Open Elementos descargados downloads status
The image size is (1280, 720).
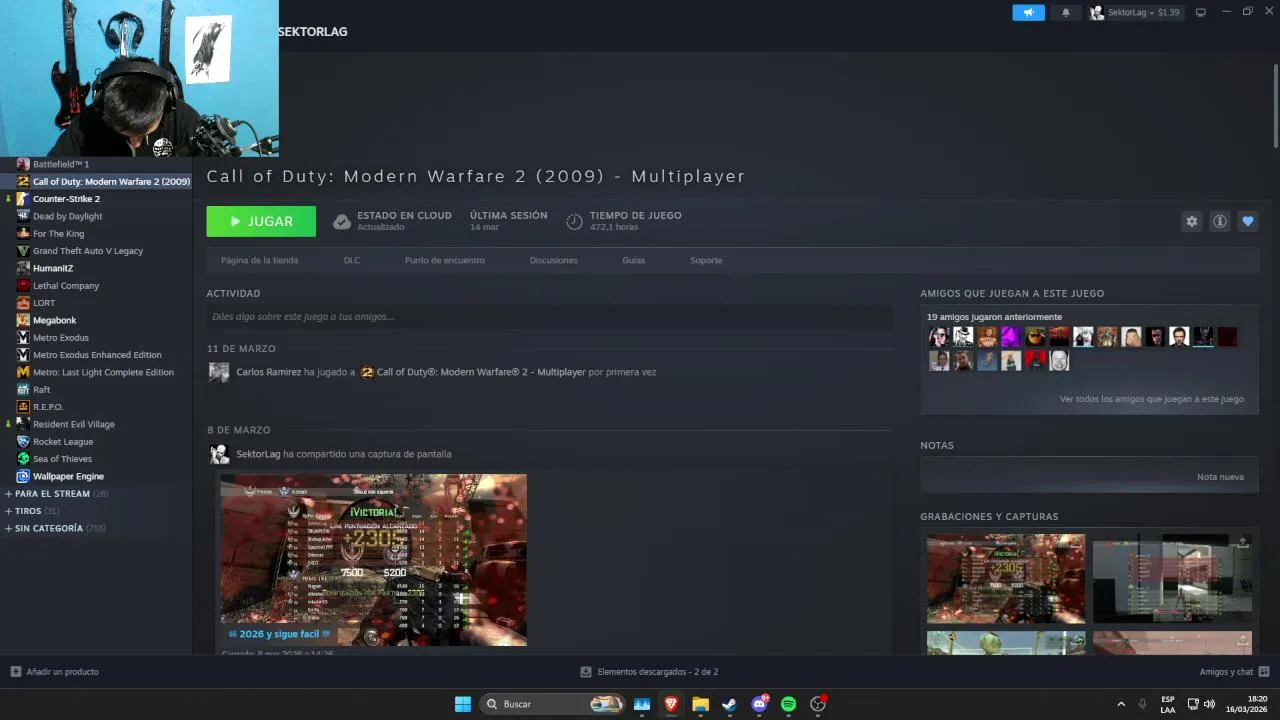649,672
